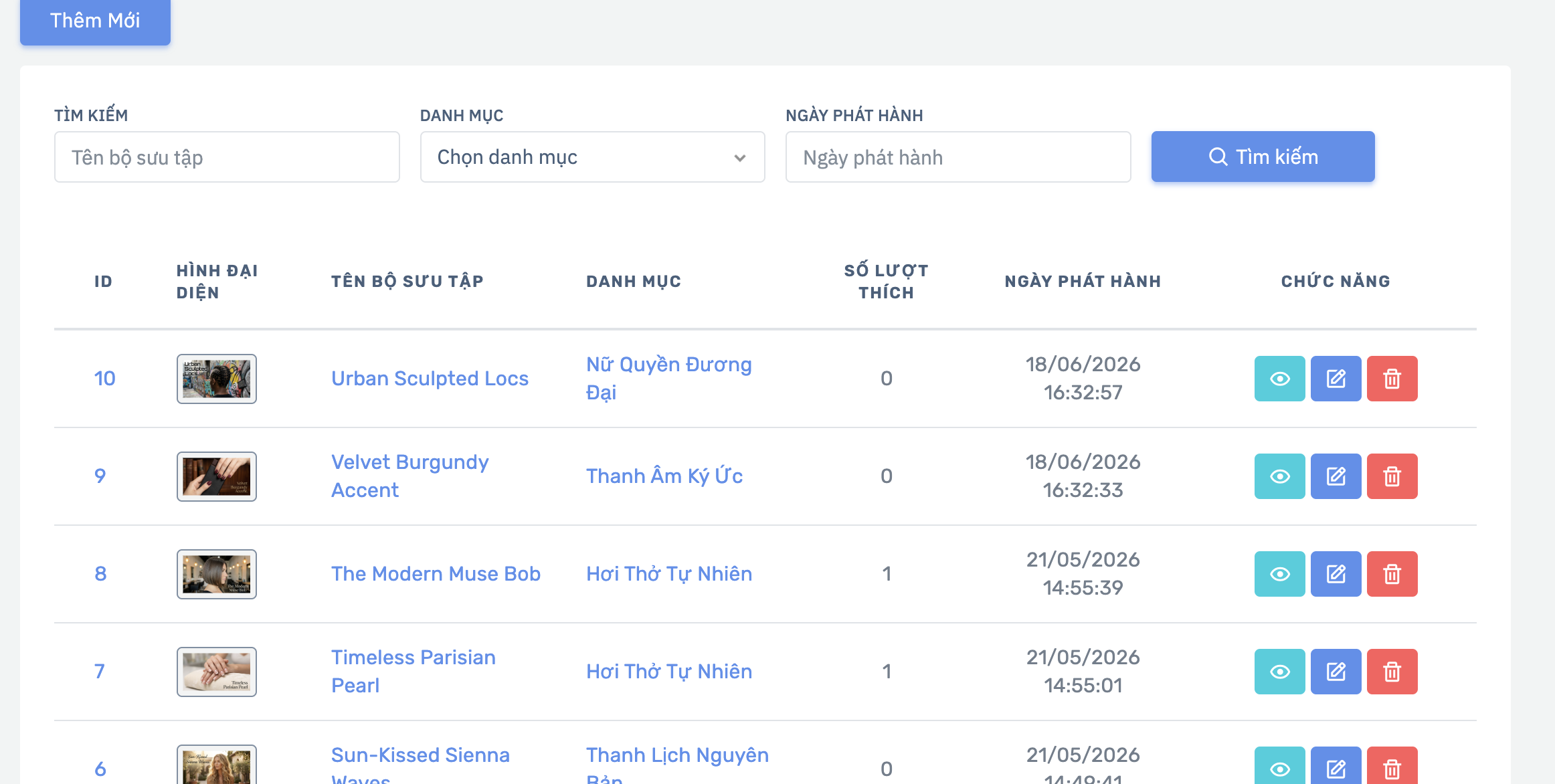
Task: Edit the Timeless Parisian Pearl collection
Action: click(1336, 672)
